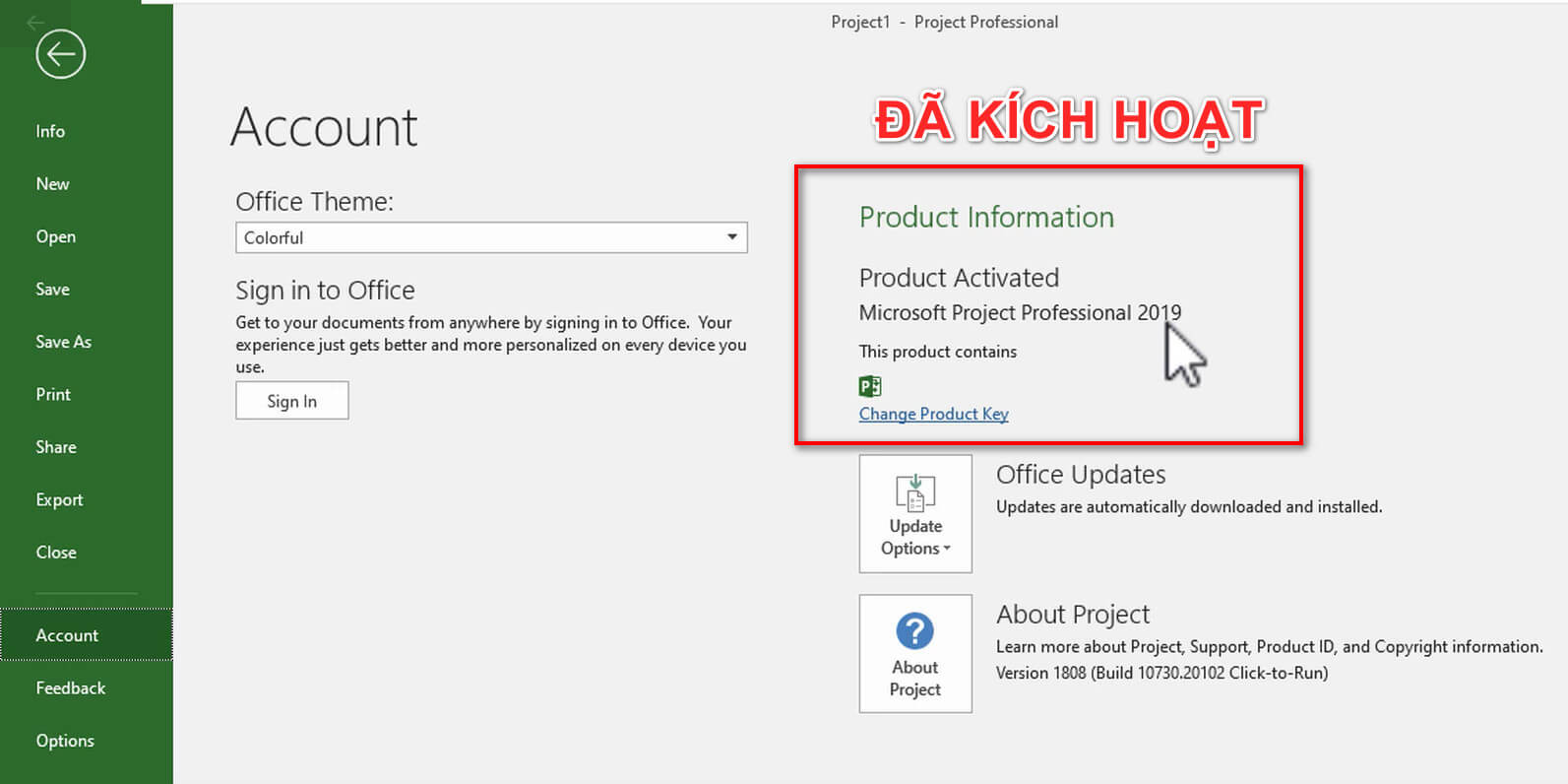Select New in the backstage menu

tap(52, 184)
